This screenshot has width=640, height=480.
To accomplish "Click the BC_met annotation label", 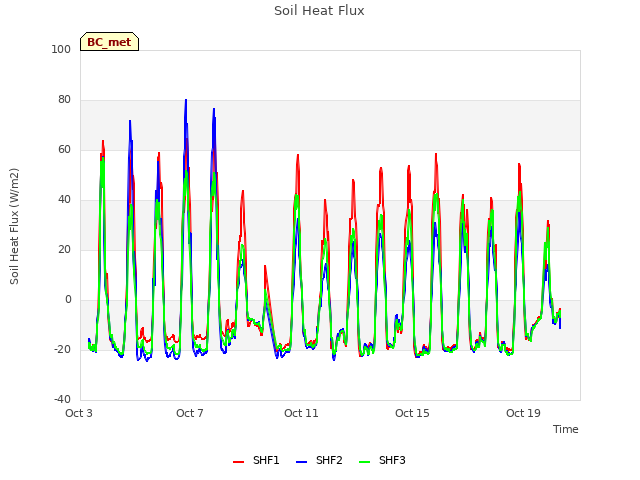I will [x=109, y=42].
